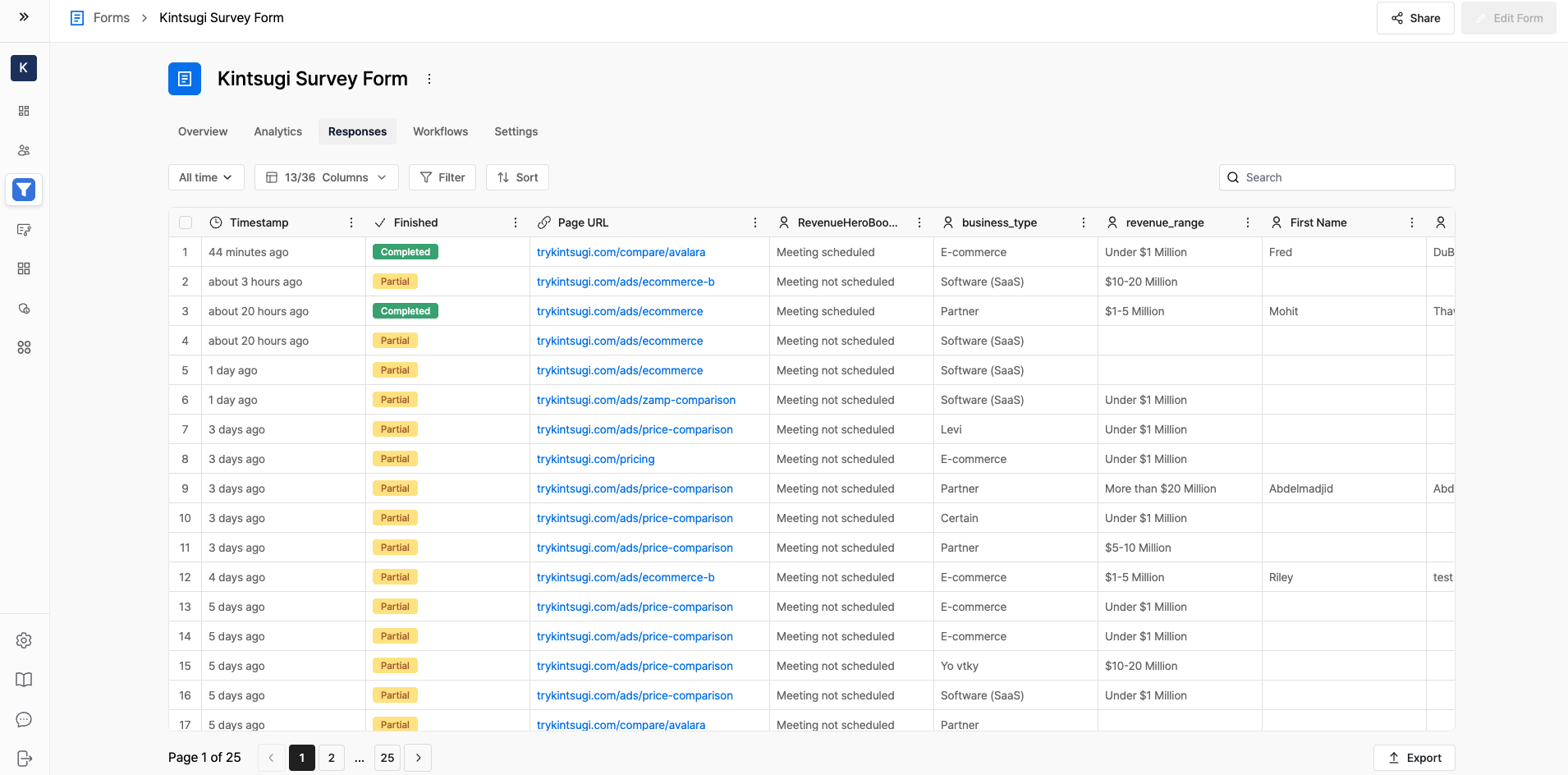The width and height of the screenshot is (1568, 775).
Task: Jump to page 25
Action: (x=387, y=758)
